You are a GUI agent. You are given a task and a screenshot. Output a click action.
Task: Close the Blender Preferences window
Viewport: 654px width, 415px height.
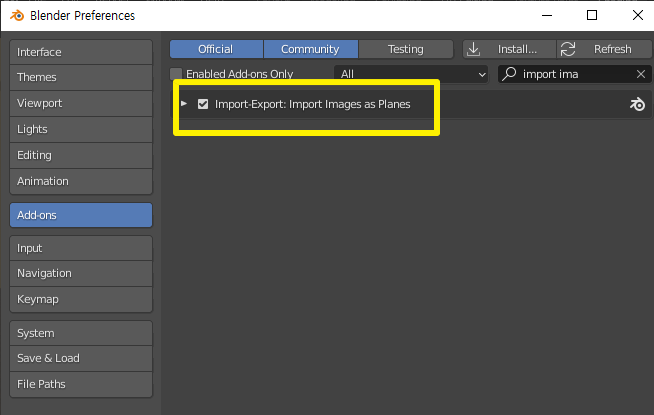point(638,16)
